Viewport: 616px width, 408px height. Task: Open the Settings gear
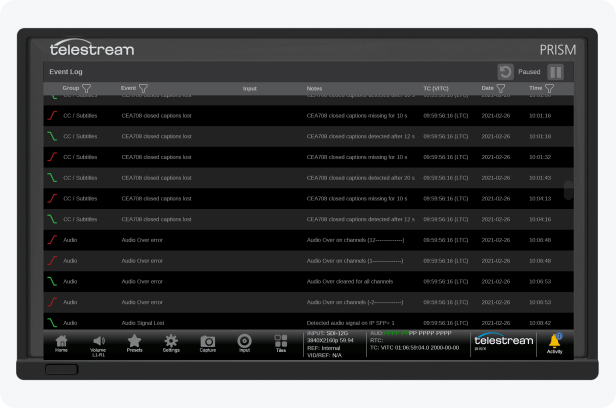click(171, 343)
